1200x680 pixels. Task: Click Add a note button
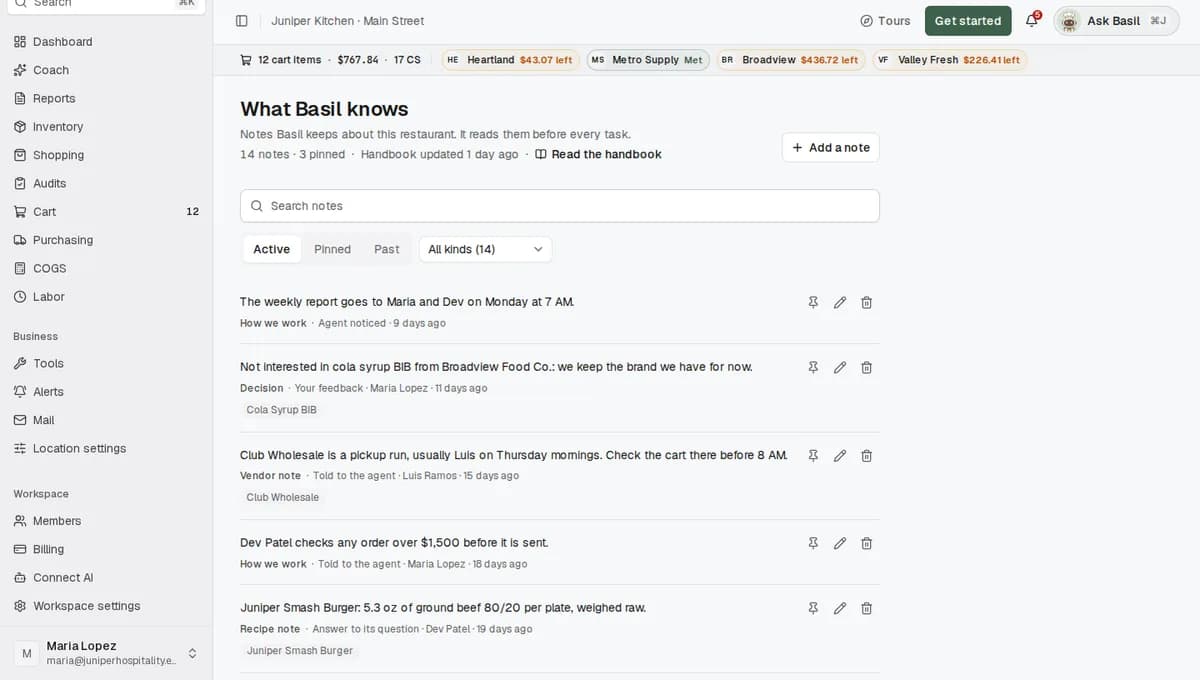click(x=831, y=147)
